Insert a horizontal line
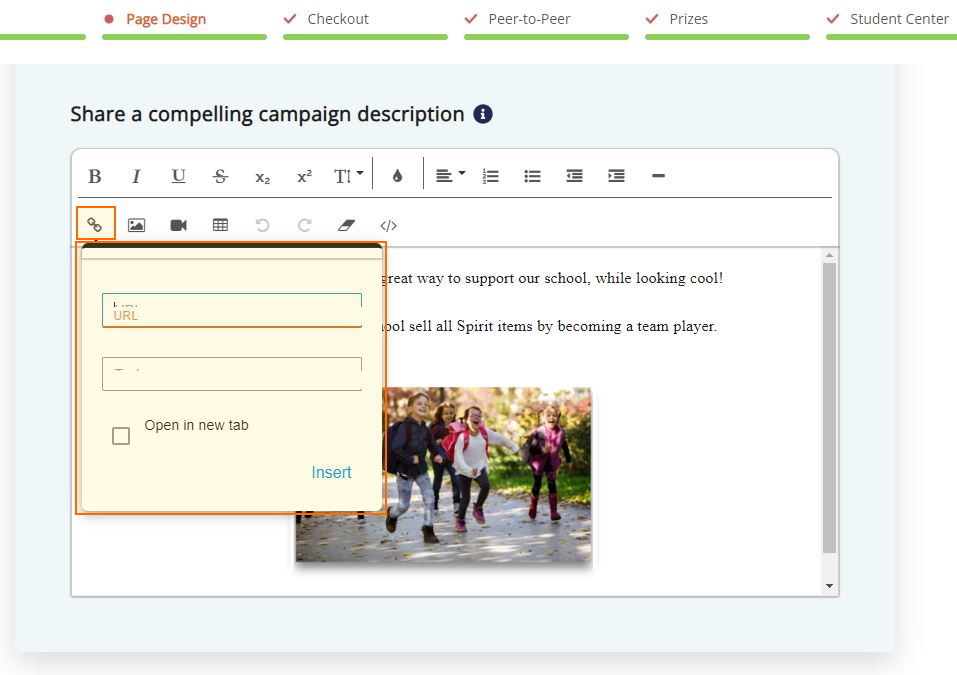This screenshot has width=957, height=675. [658, 176]
